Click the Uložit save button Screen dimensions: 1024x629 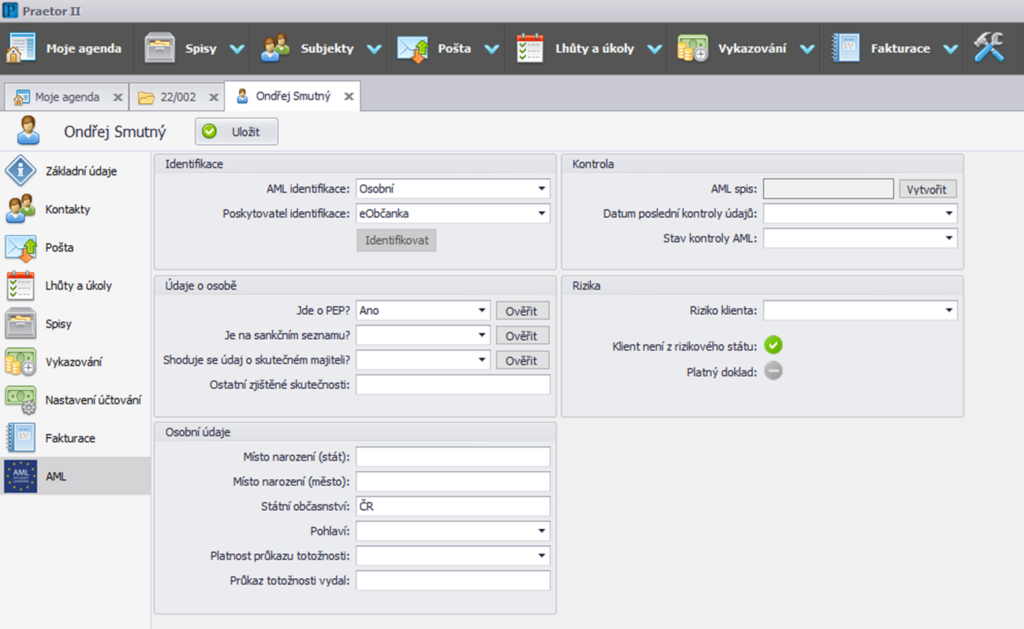(x=236, y=132)
